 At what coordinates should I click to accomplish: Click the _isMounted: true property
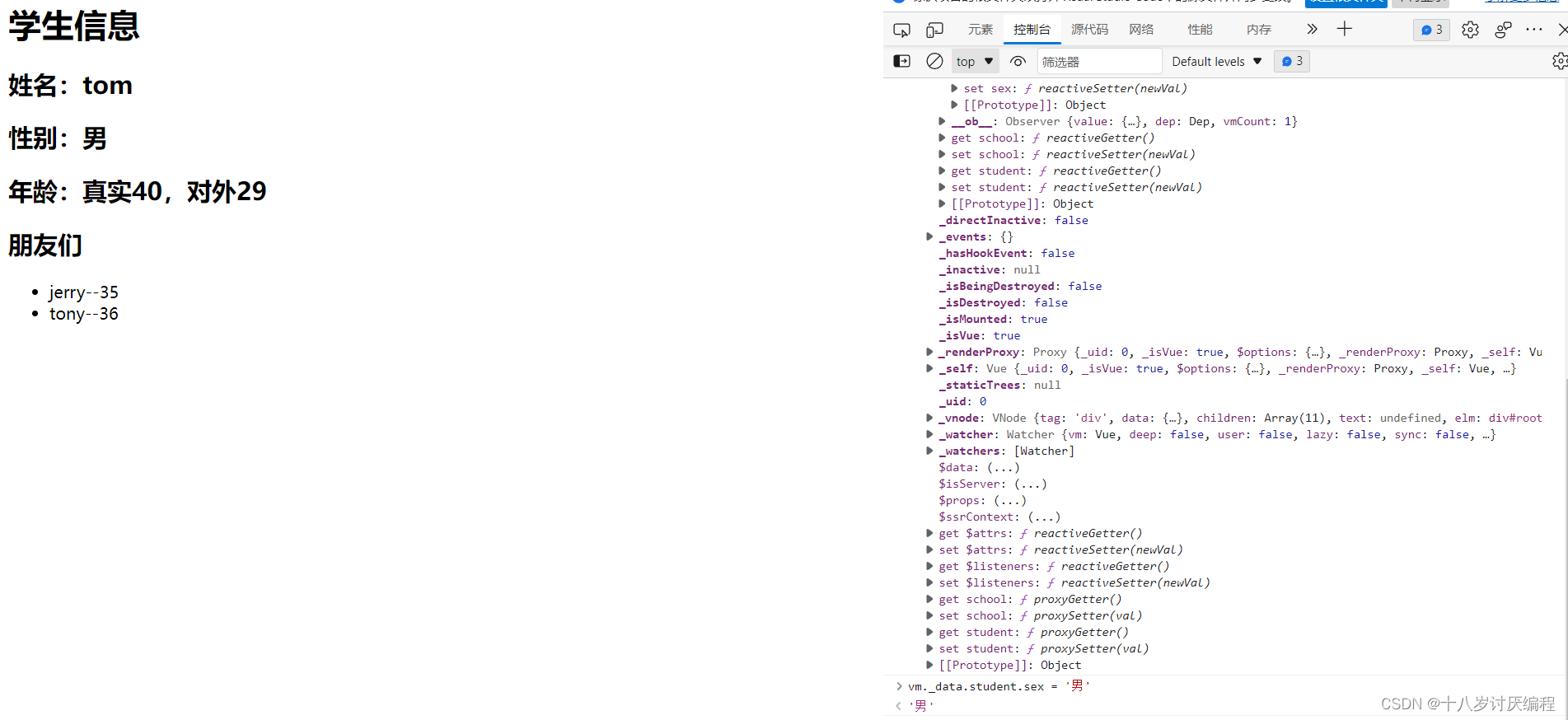(993, 319)
